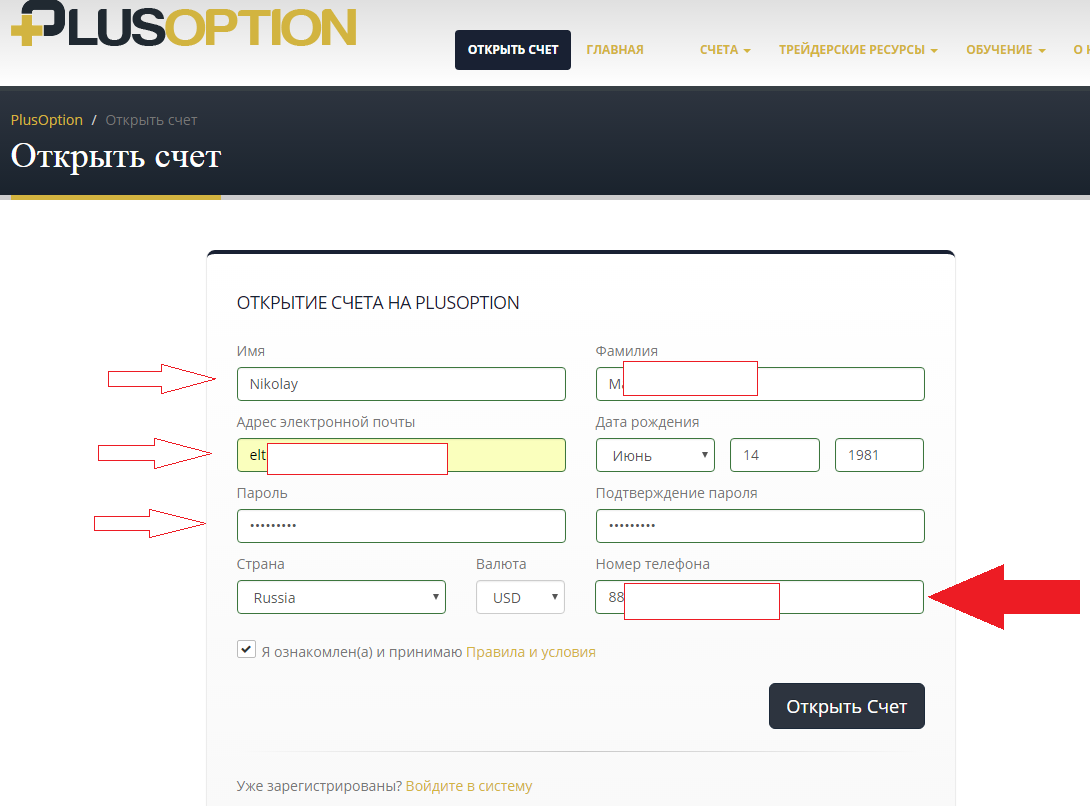The height and width of the screenshot is (806, 1090).
Task: Open the birth month dropdown Июнь
Action: pyautogui.click(x=655, y=455)
